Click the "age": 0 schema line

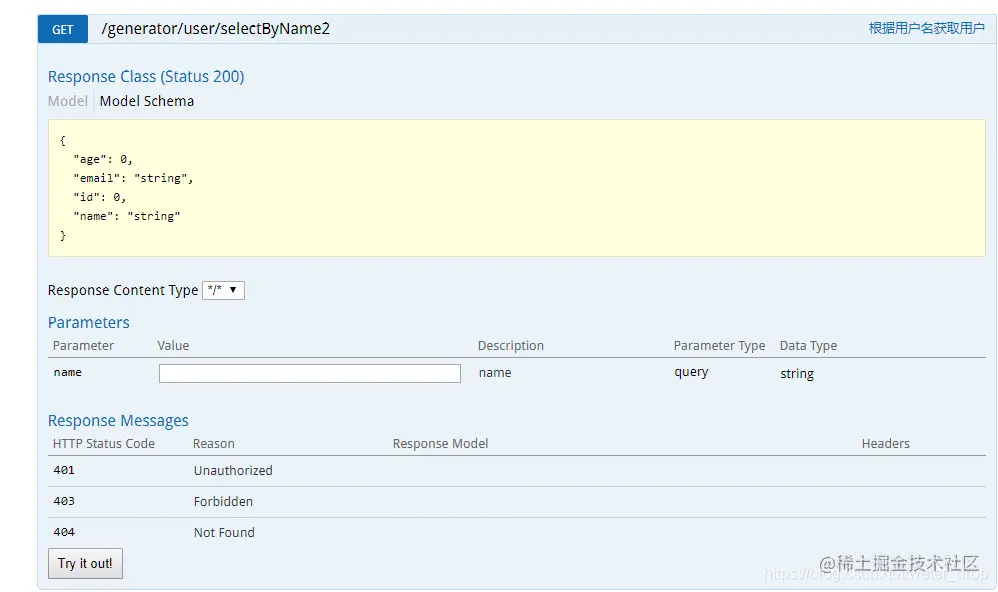tap(102, 159)
